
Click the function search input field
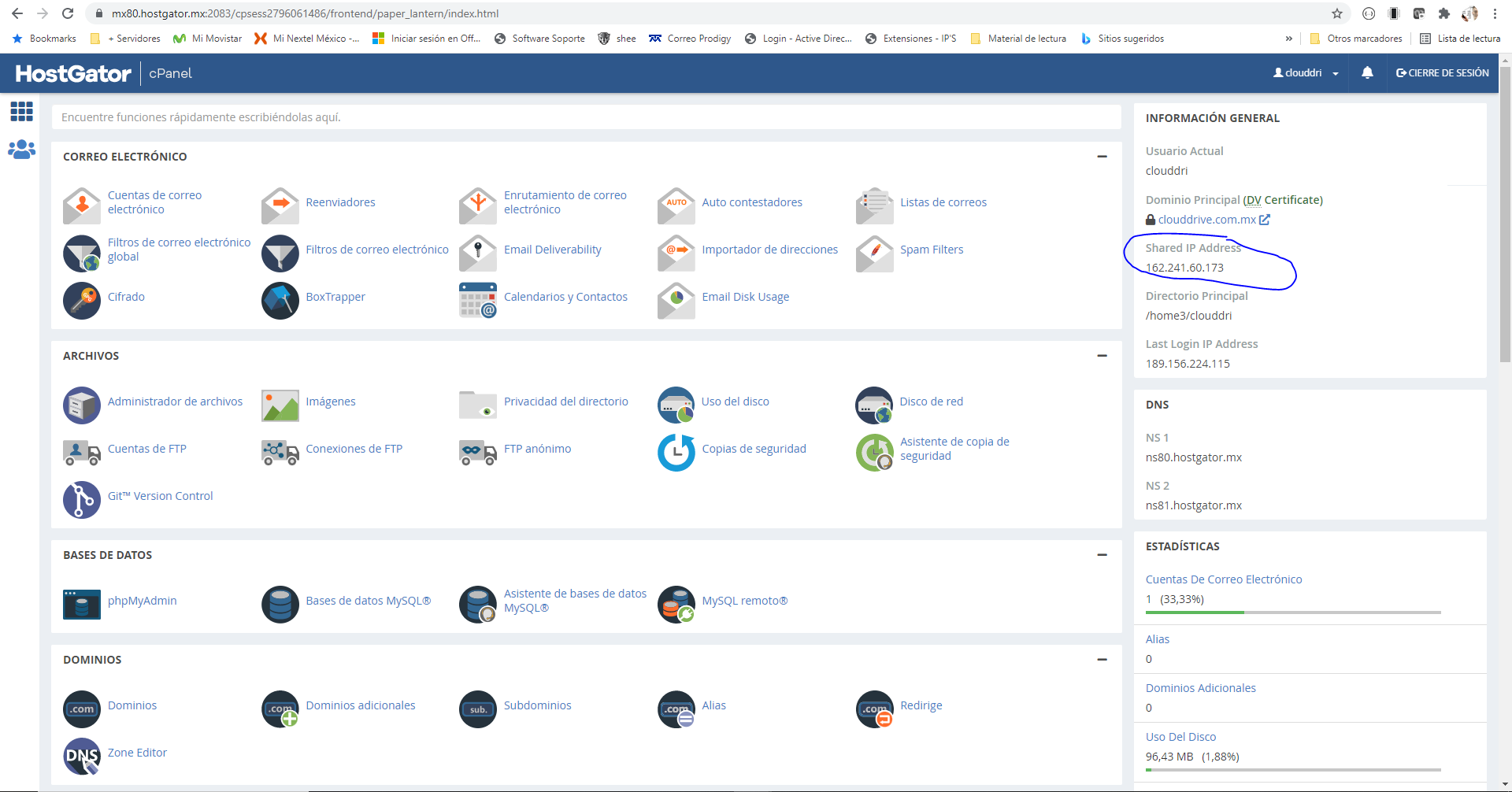coord(586,117)
